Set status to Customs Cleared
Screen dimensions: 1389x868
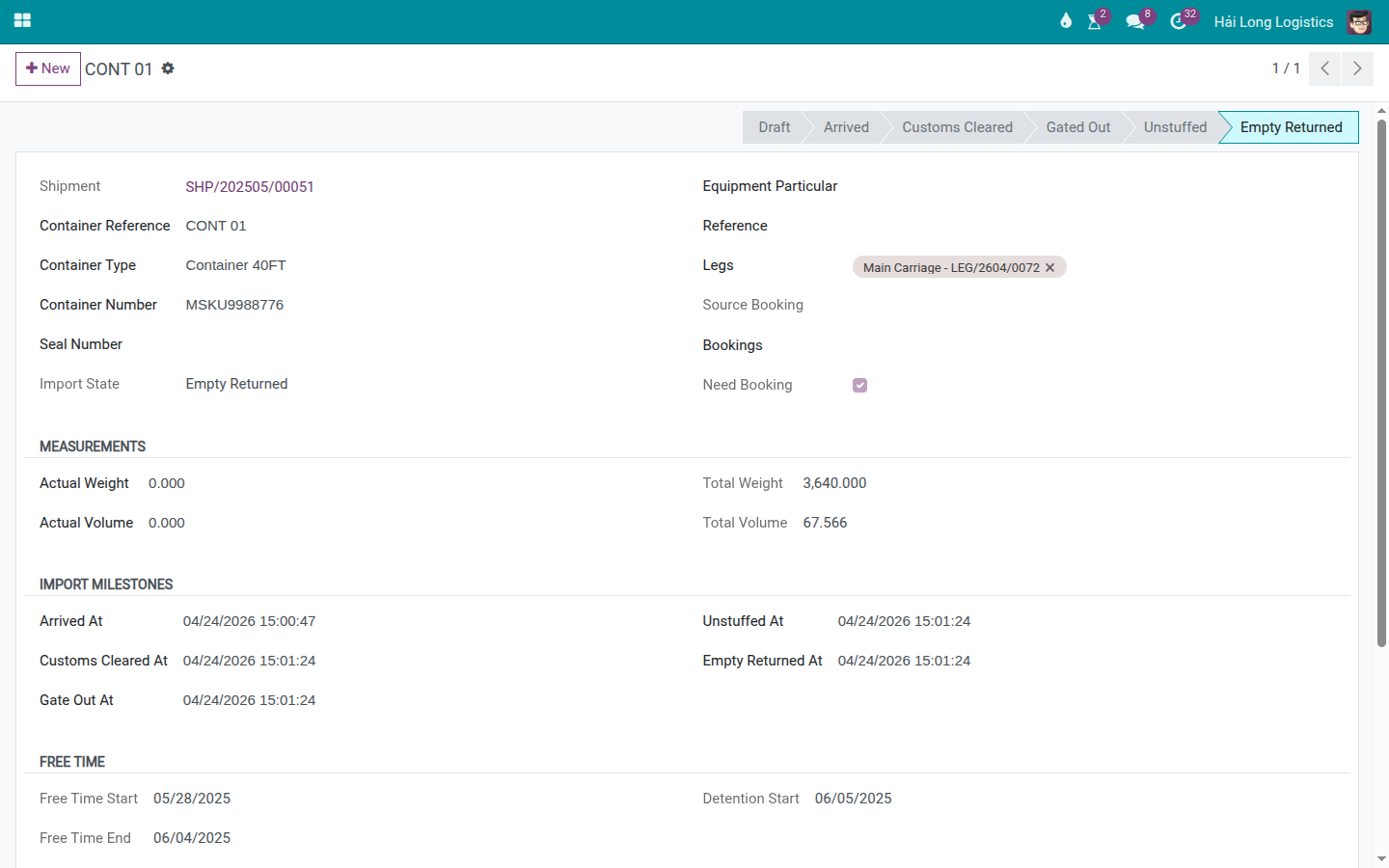[957, 127]
